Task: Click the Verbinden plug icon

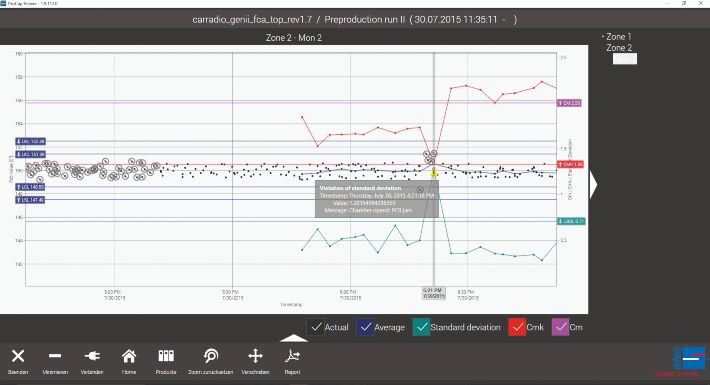Action: point(92,356)
